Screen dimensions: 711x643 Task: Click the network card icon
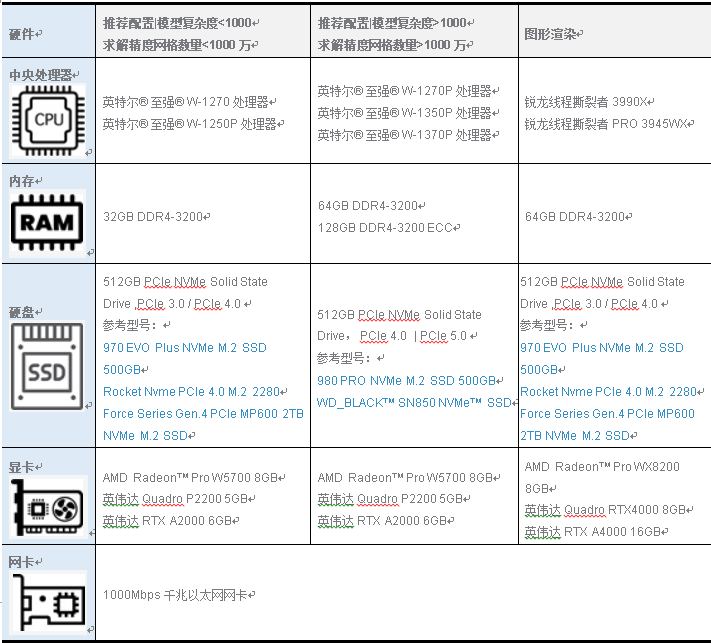point(48,601)
